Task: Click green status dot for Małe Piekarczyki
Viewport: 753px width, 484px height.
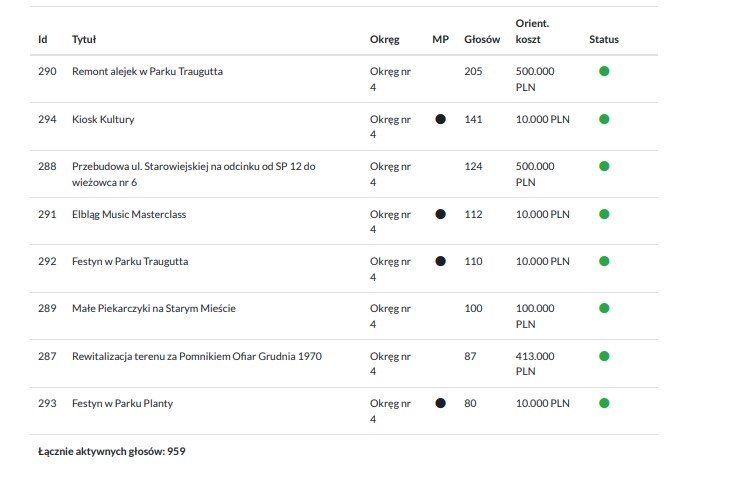Action: click(x=604, y=308)
